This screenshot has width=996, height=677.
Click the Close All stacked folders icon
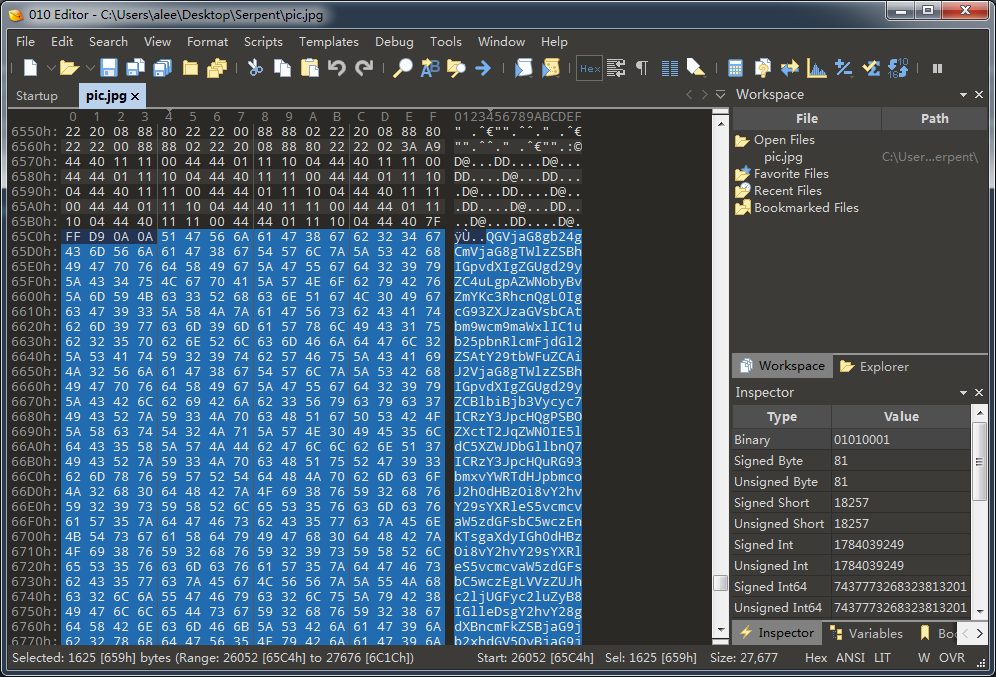coord(217,68)
